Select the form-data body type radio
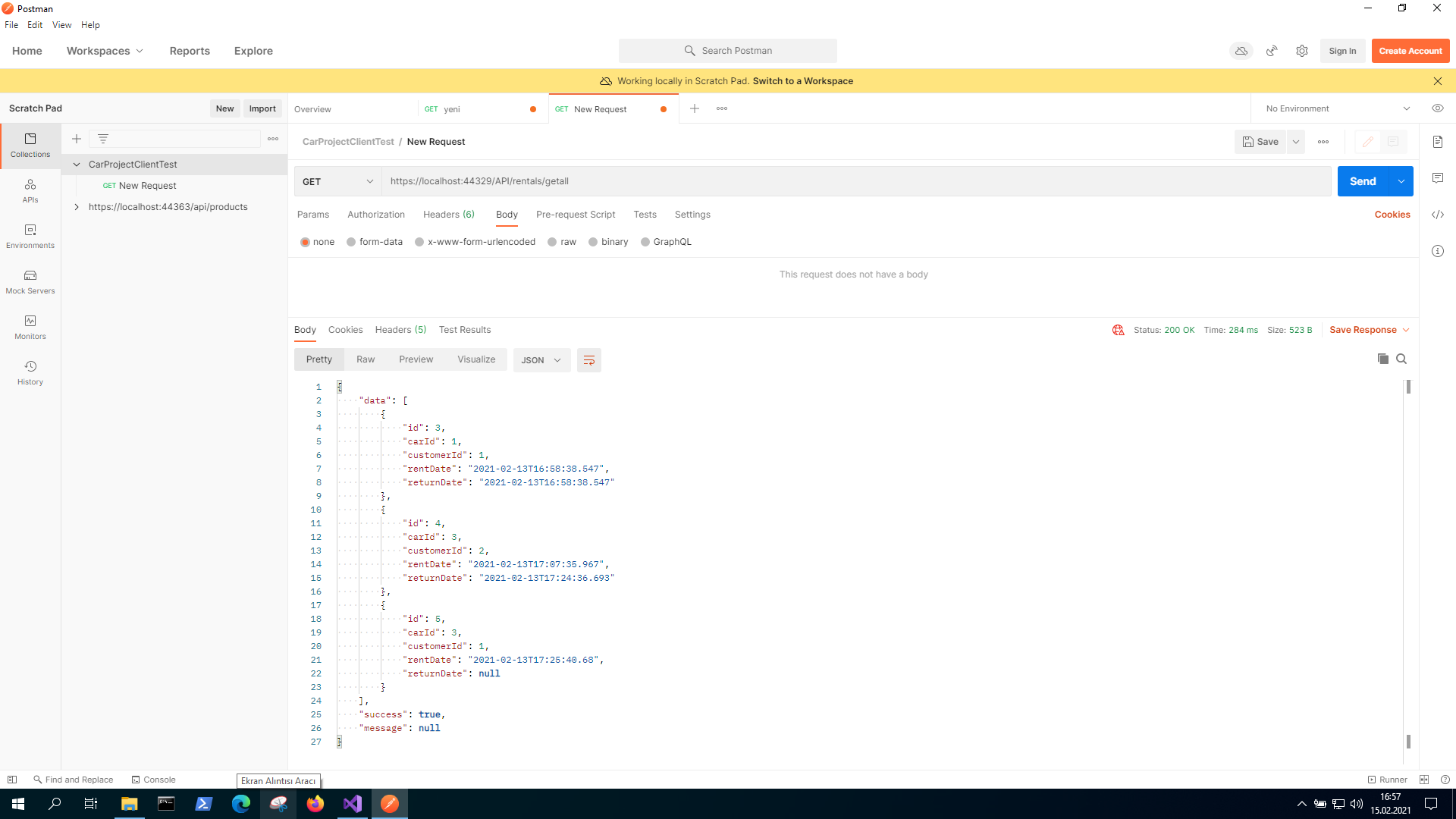 351,242
